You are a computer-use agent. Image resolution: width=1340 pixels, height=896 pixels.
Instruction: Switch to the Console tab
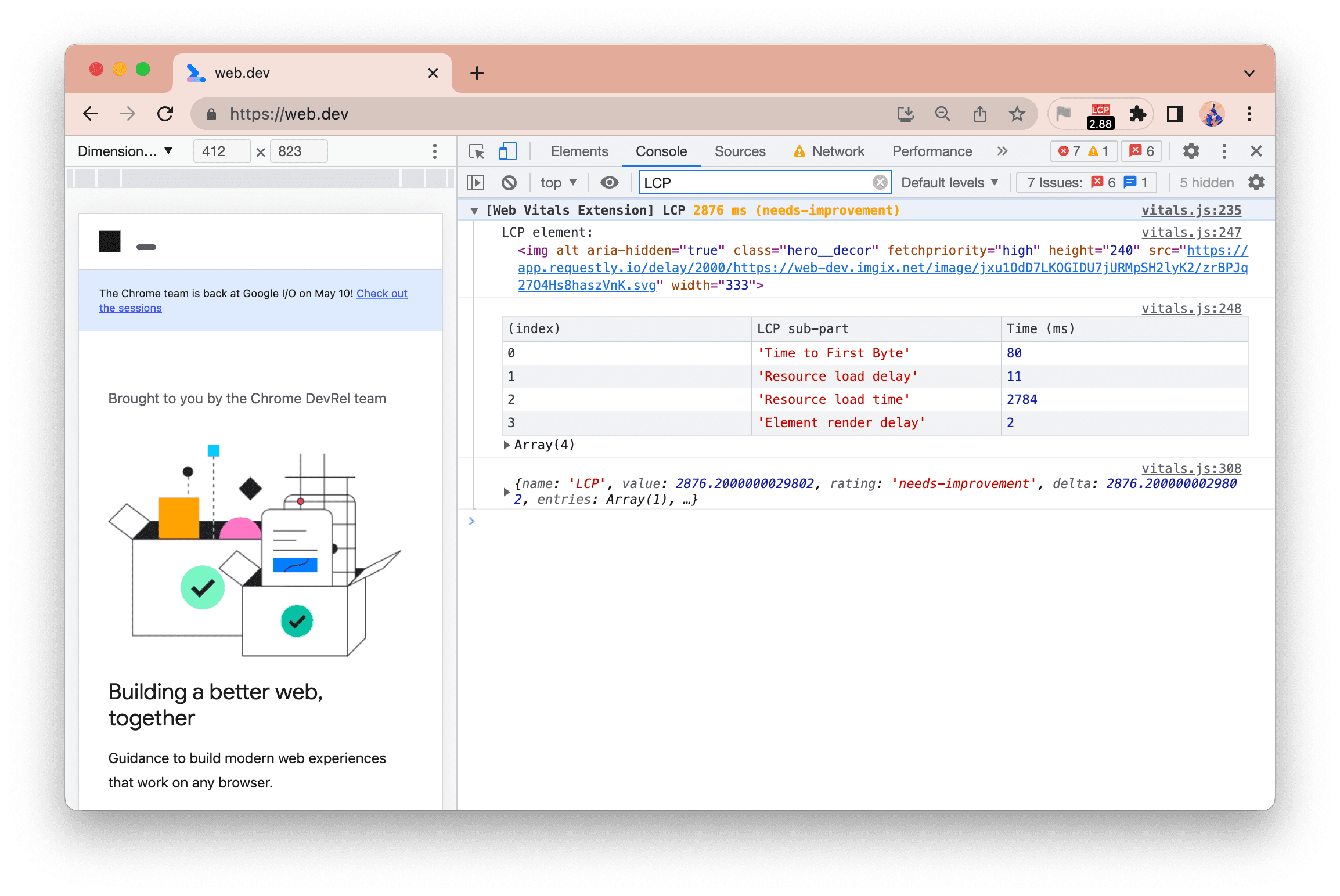[661, 150]
